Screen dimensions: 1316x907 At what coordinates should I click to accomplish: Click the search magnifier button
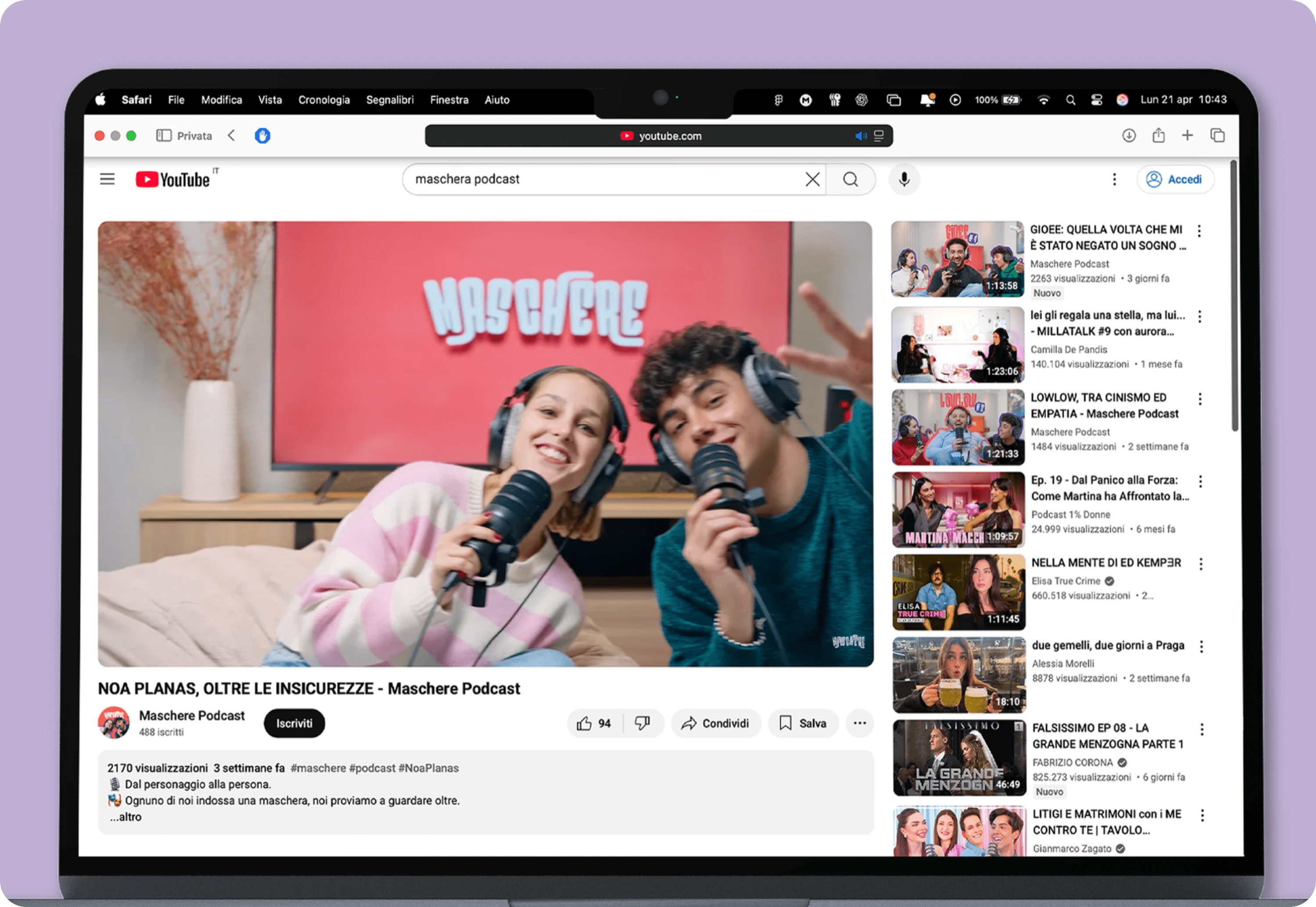point(850,180)
